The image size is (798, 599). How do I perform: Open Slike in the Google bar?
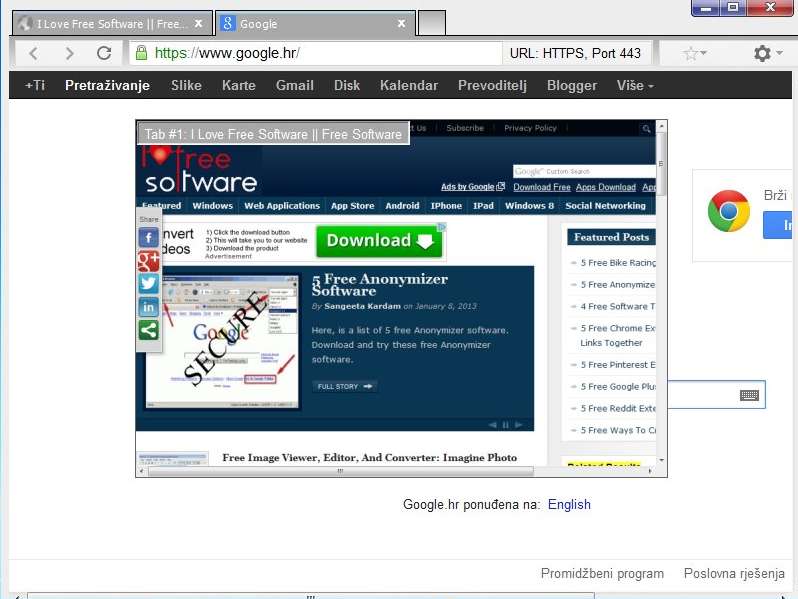(x=186, y=85)
